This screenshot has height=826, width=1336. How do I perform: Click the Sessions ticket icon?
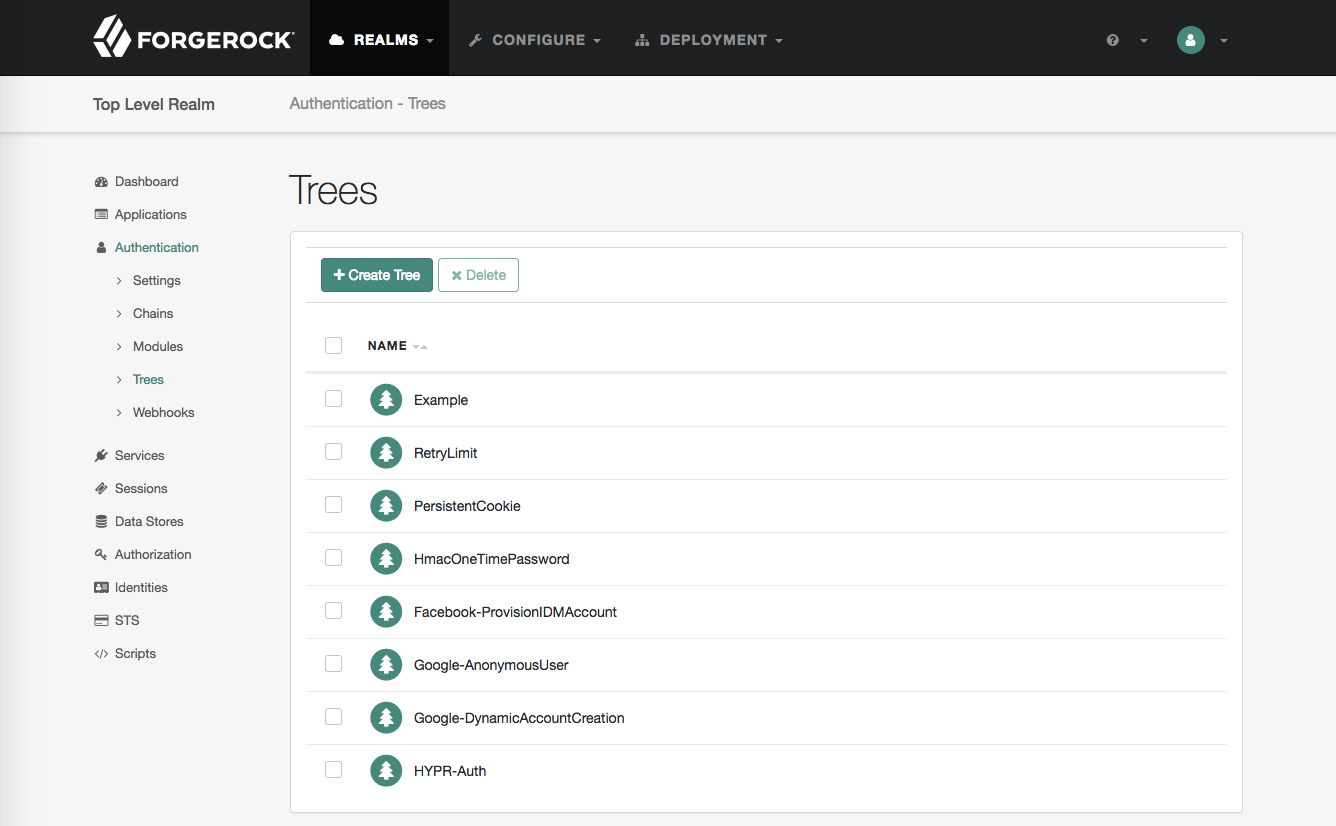click(x=101, y=489)
